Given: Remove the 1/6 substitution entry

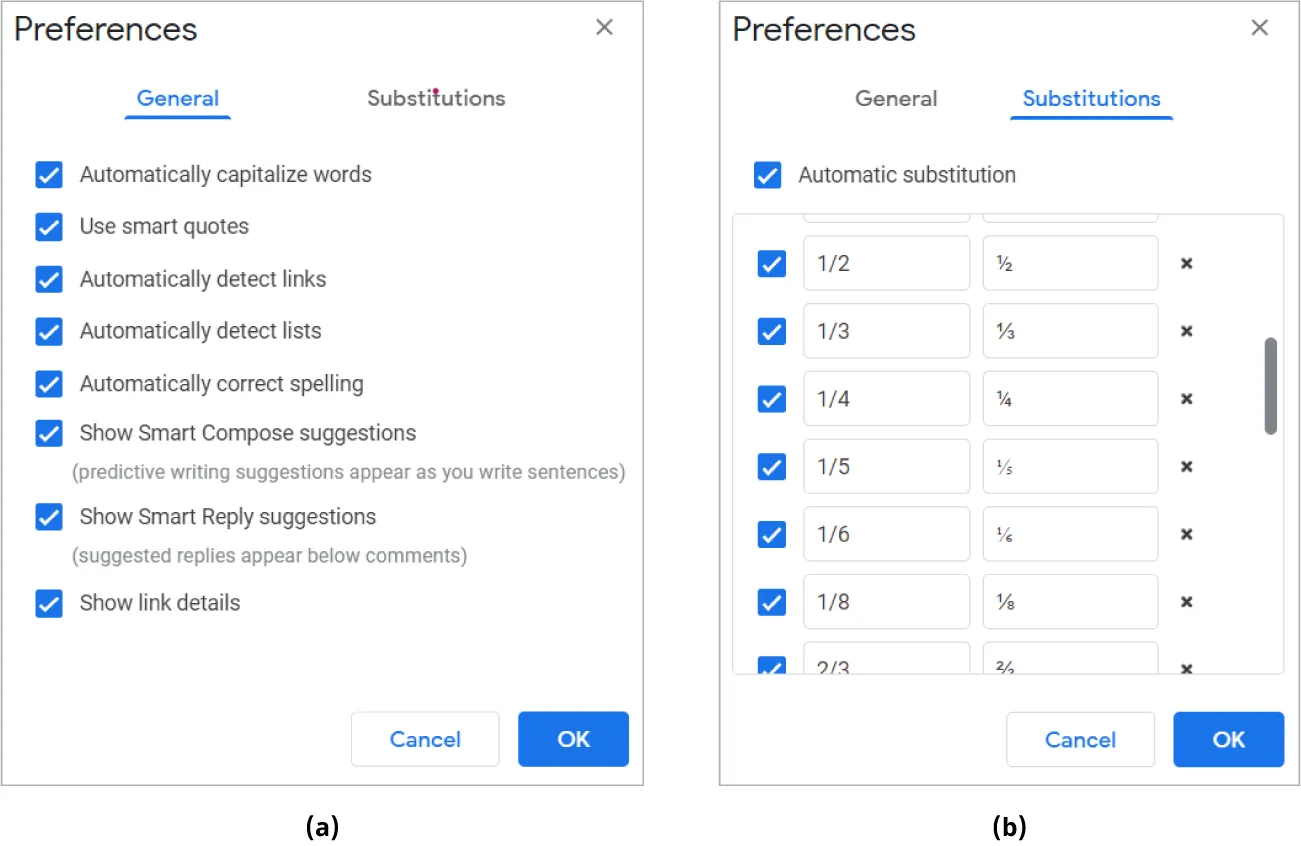Looking at the screenshot, I should click(1186, 534).
